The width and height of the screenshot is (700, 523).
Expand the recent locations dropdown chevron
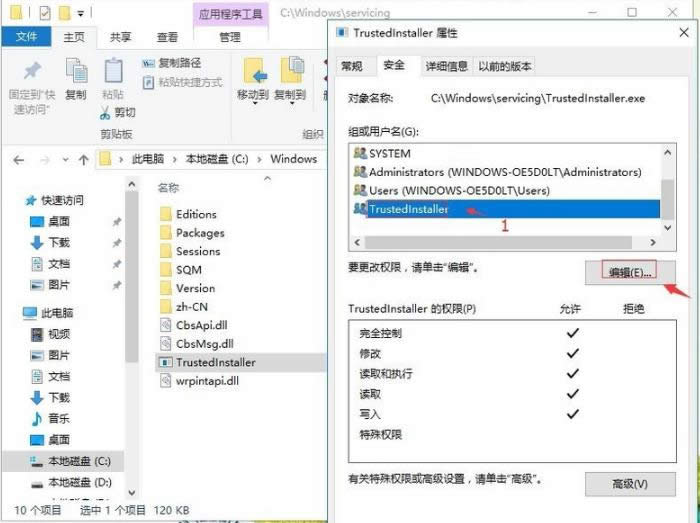(x=66, y=159)
